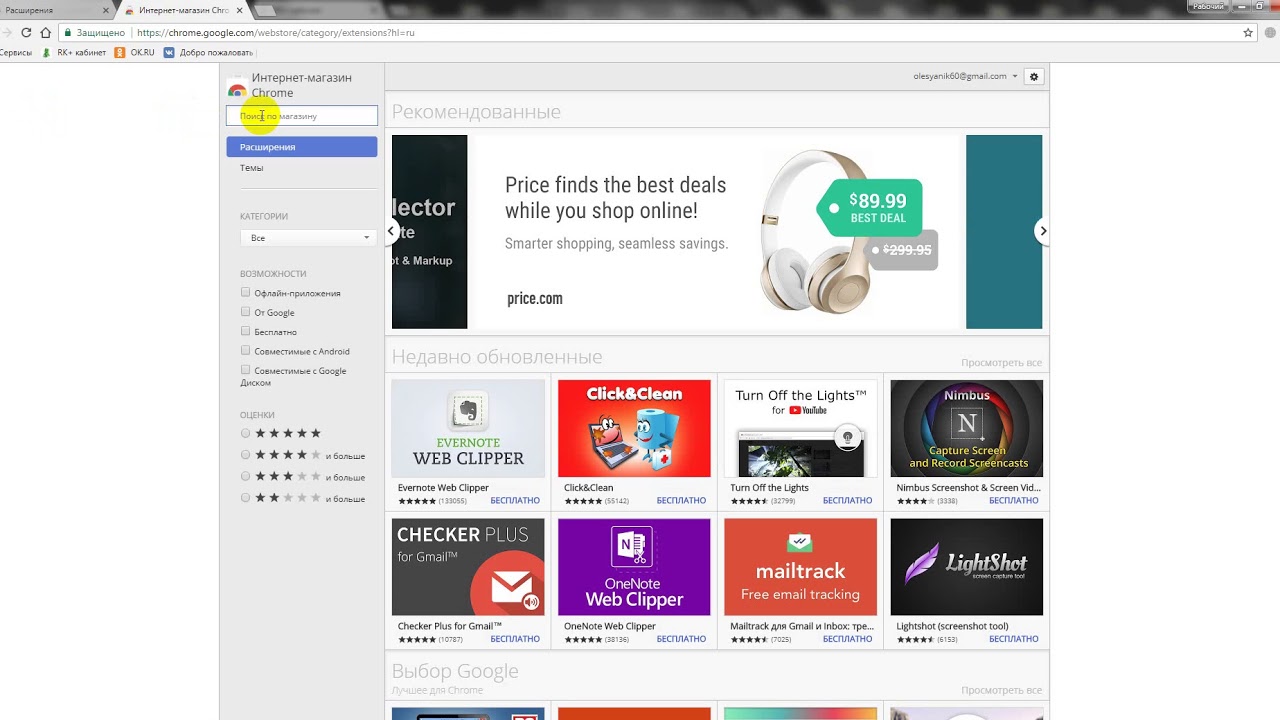Screen dimensions: 1280x720
Task: Click the Evernote Web Clipper title text
Action: coord(443,488)
